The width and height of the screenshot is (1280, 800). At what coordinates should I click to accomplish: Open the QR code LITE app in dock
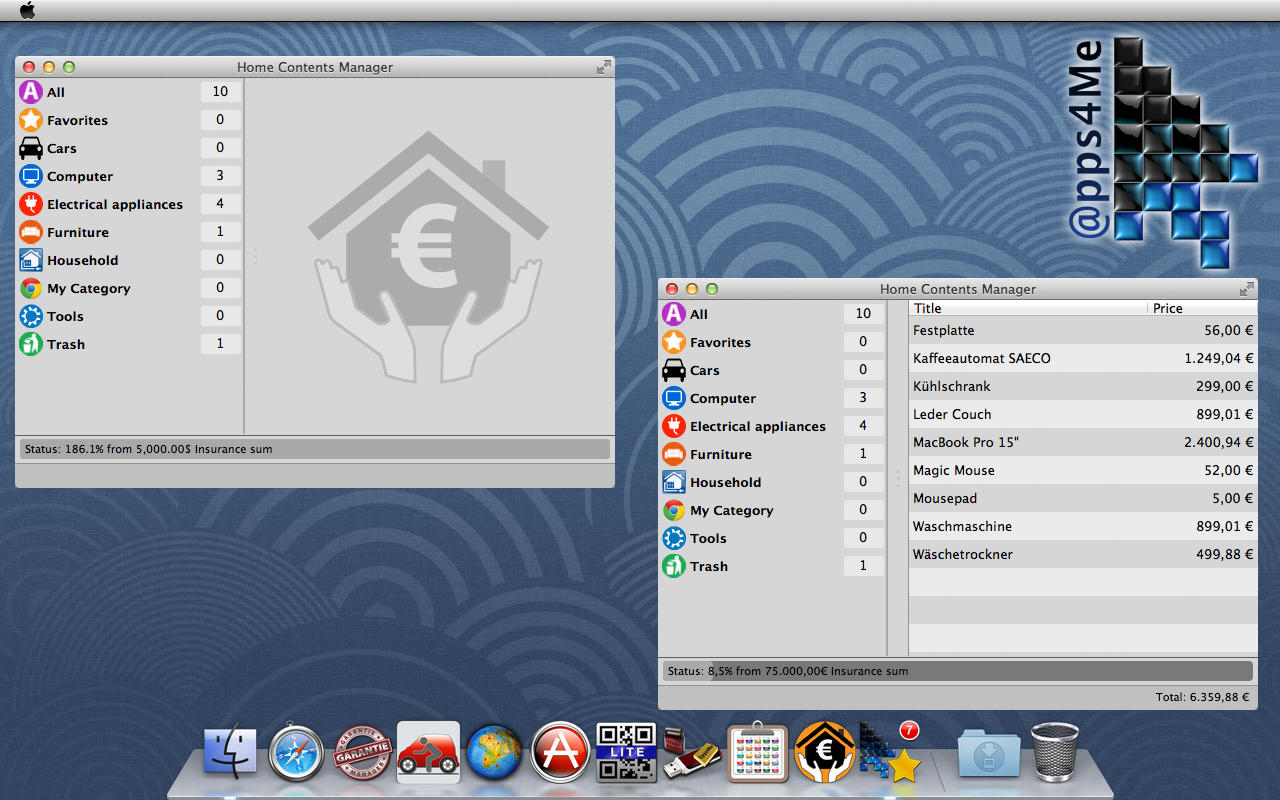[626, 752]
